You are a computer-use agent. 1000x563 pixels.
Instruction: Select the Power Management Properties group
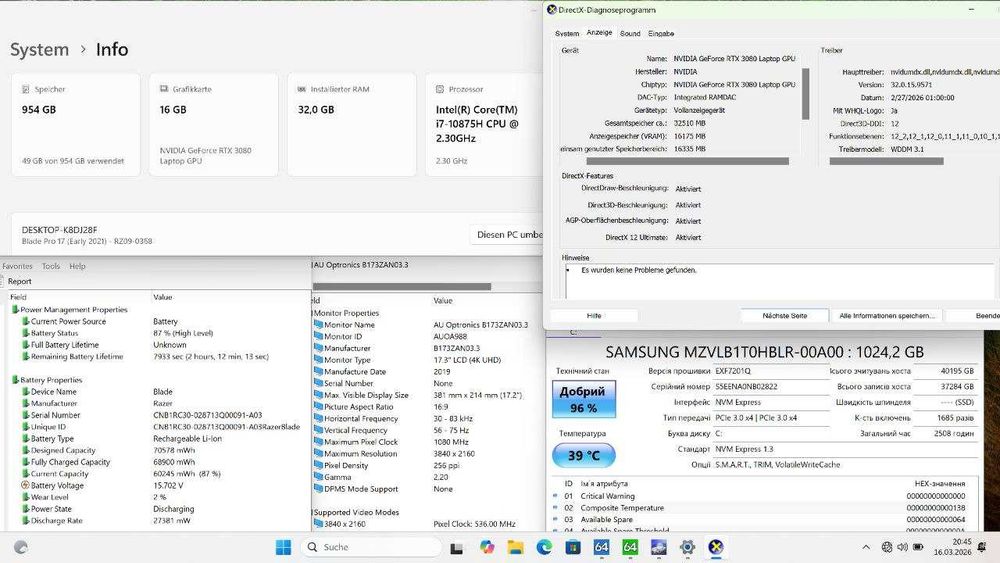click(x=73, y=309)
